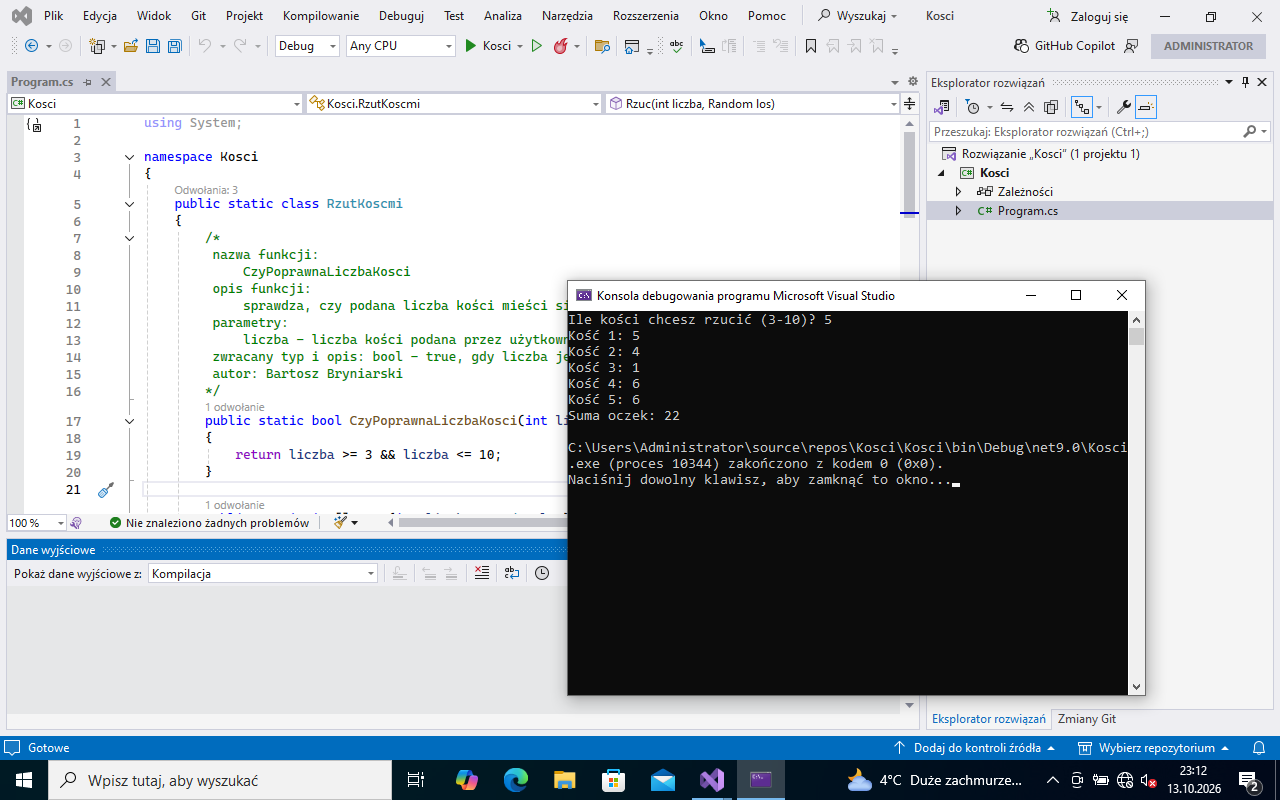
Task: Open Kompilacja output source dropdown
Action: tap(263, 573)
